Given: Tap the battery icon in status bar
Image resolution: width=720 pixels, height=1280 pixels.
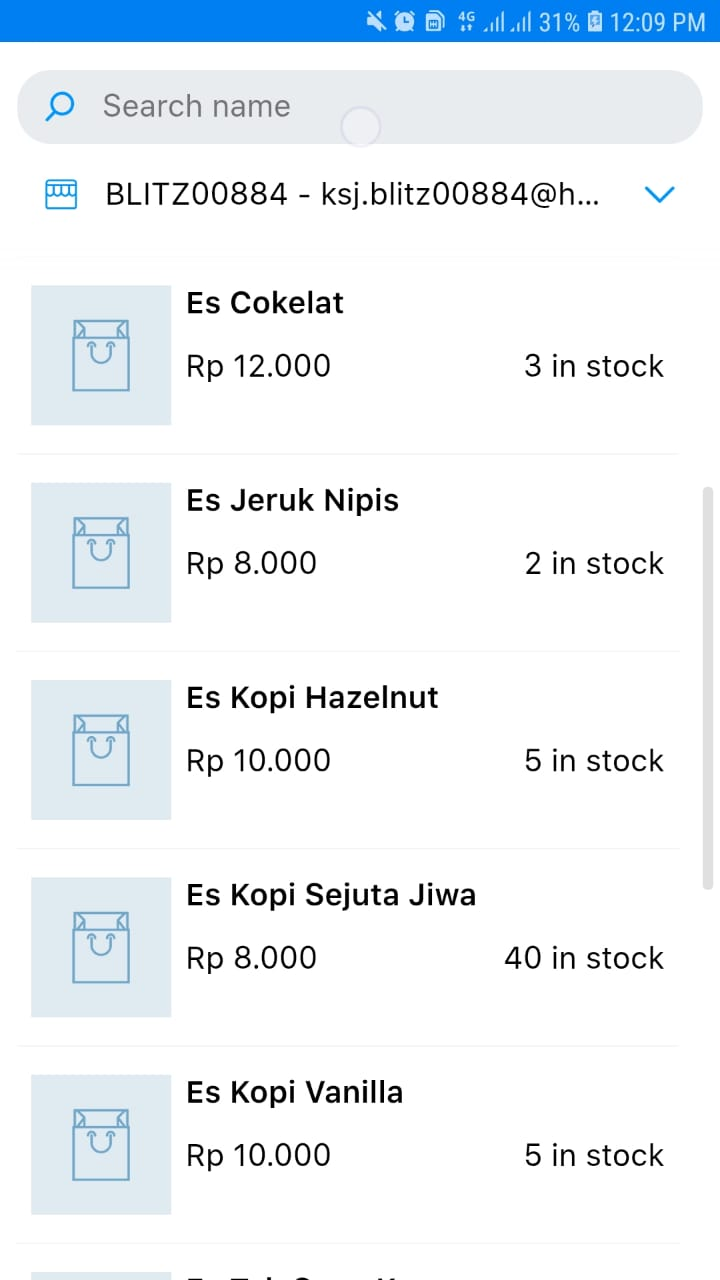Looking at the screenshot, I should [x=595, y=21].
